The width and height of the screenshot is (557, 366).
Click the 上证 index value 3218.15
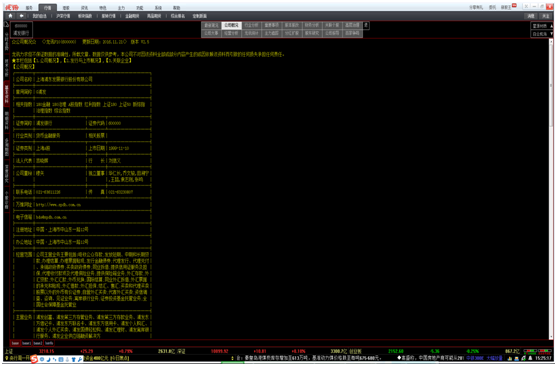coord(47,351)
